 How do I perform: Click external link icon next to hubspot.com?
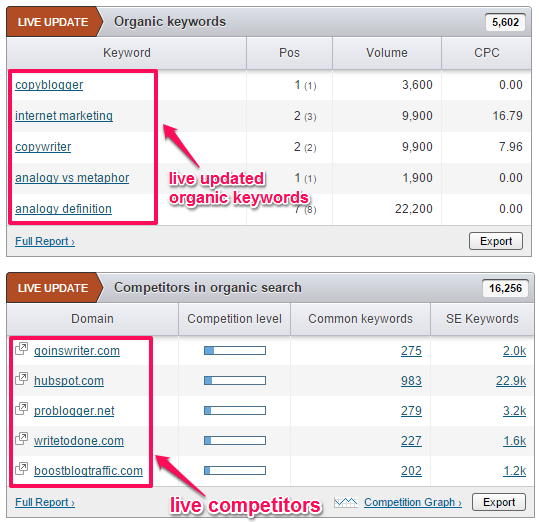coord(22,378)
